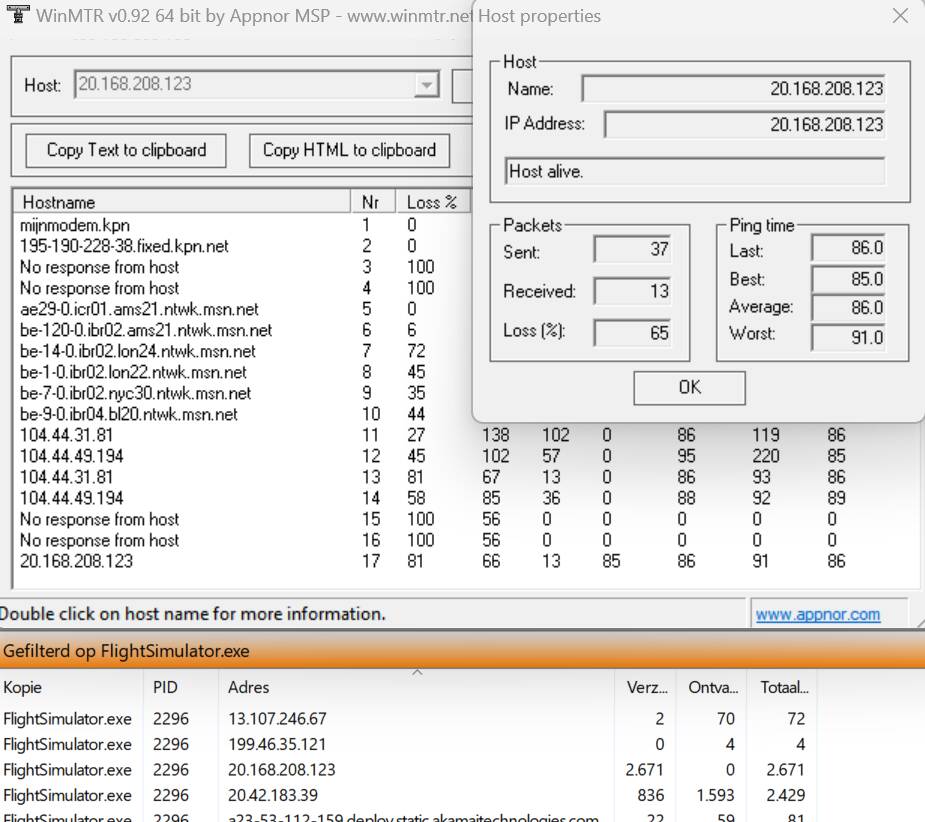Click the Nr column header
Image resolution: width=925 pixels, height=822 pixels.
pos(373,202)
